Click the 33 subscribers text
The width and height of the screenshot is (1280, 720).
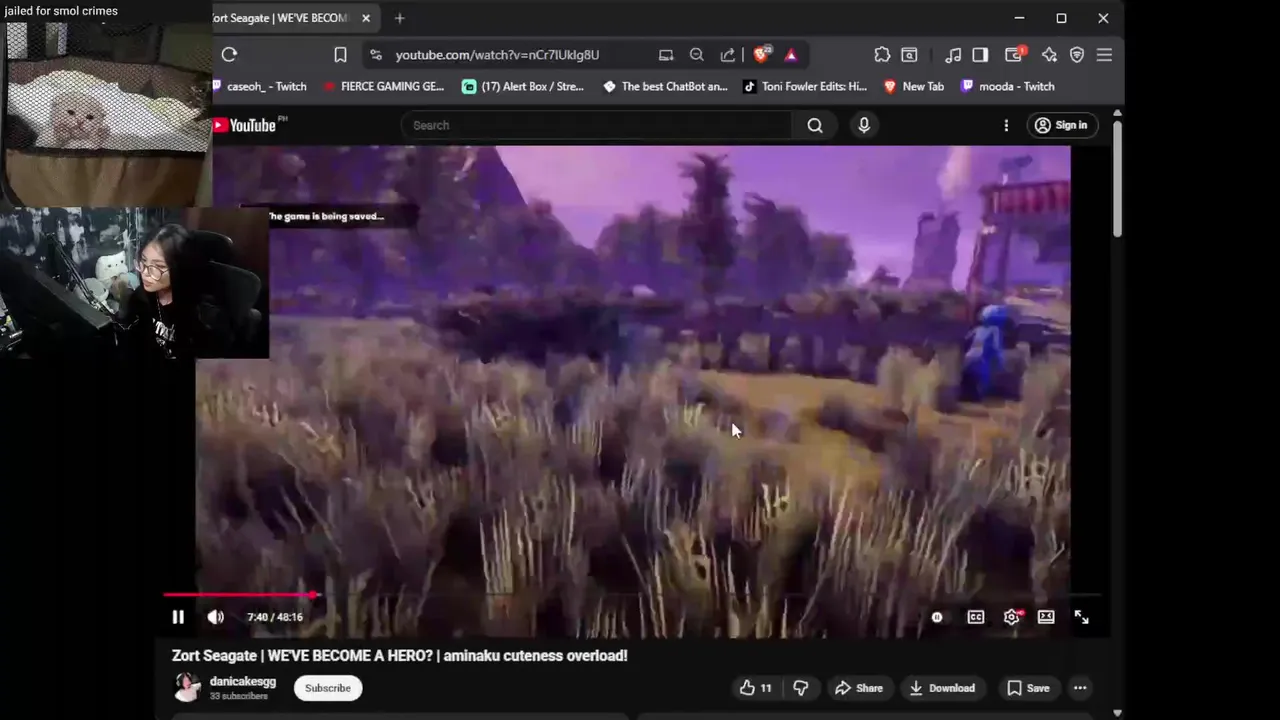tap(239, 696)
